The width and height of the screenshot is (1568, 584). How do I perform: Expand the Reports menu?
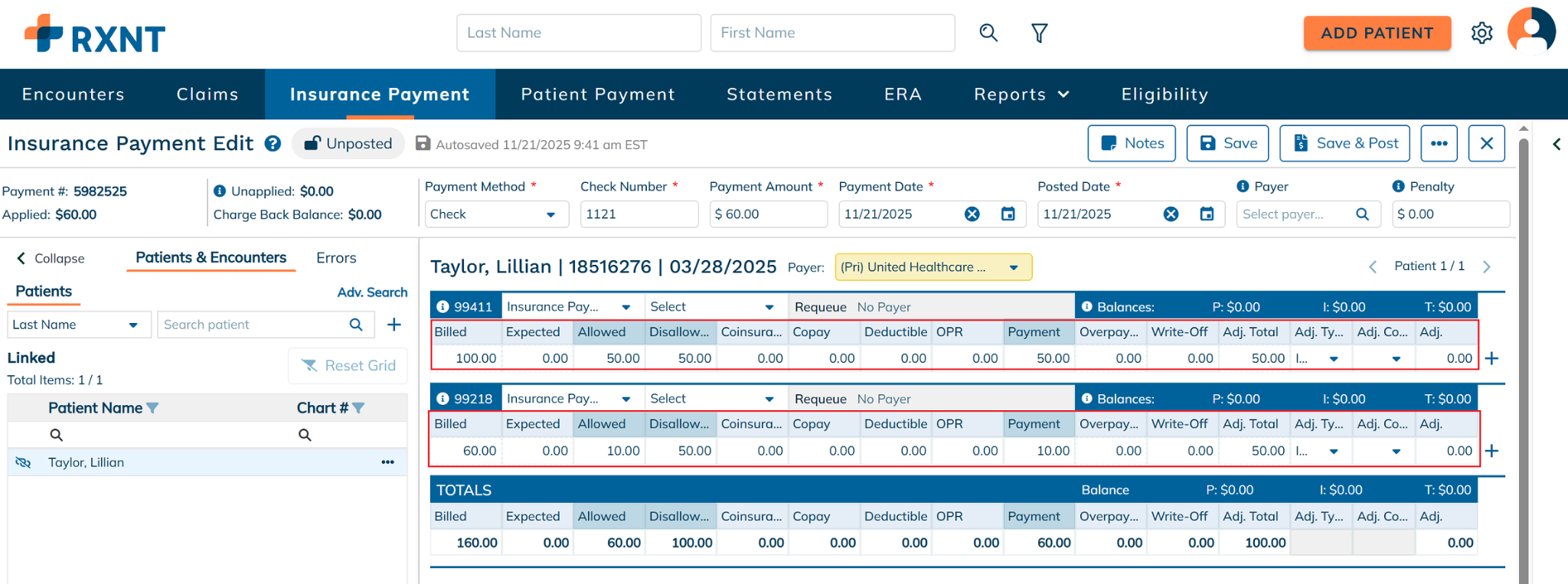point(1021,94)
